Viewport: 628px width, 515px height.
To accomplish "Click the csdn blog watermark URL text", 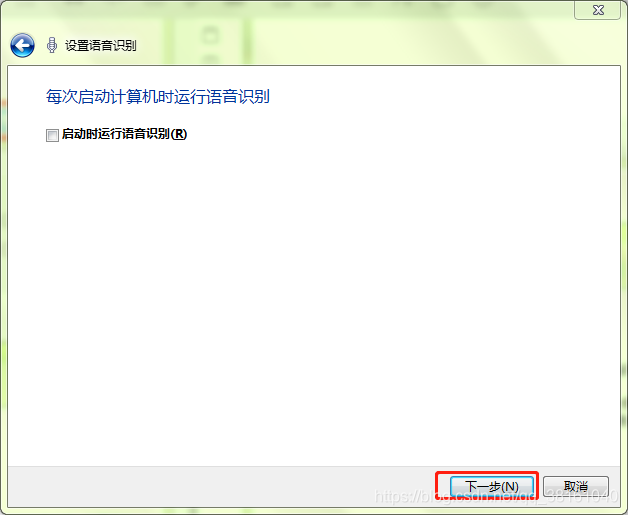I will 496,497.
